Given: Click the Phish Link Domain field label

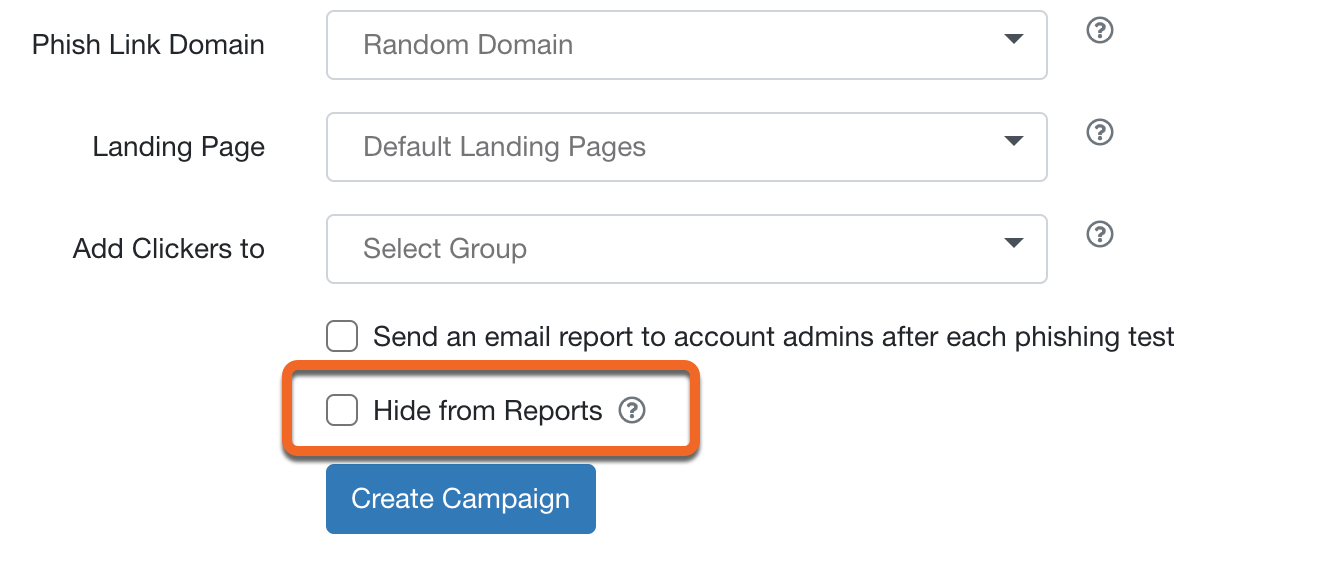Looking at the screenshot, I should (148, 45).
